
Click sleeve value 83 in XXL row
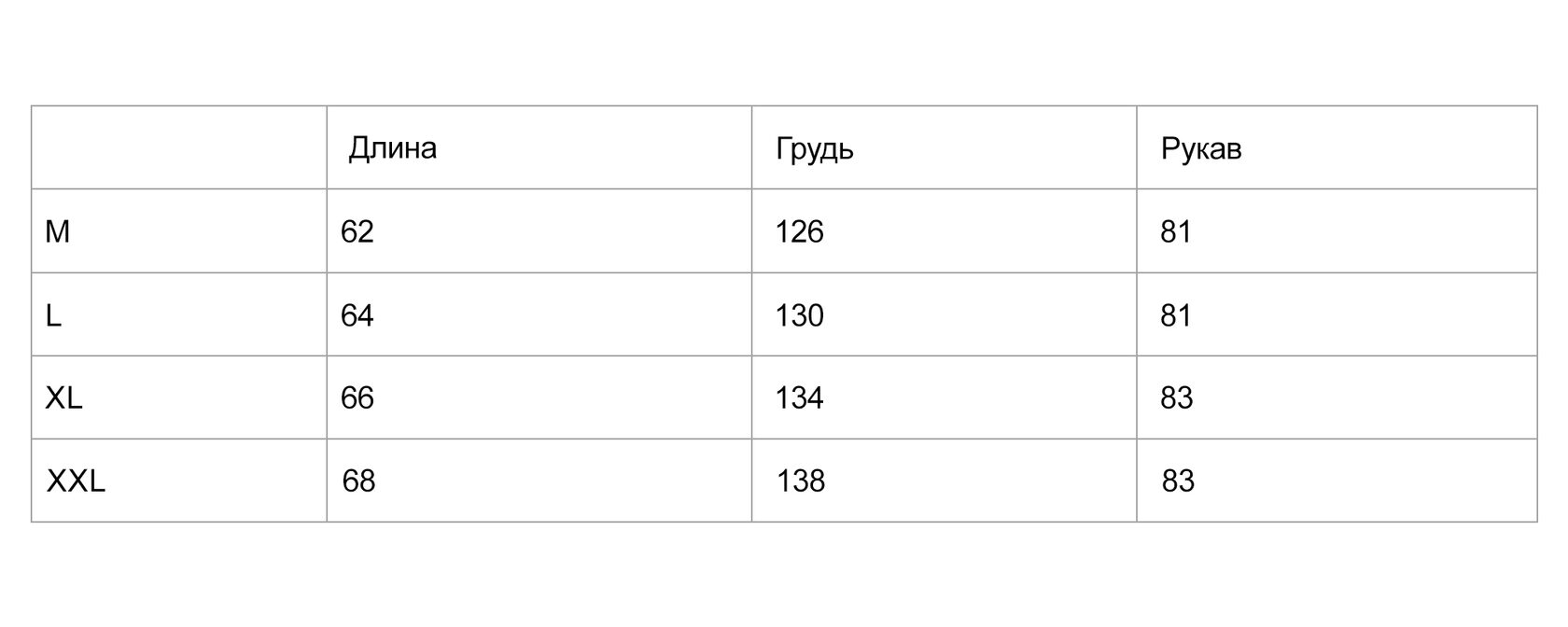point(1178,481)
